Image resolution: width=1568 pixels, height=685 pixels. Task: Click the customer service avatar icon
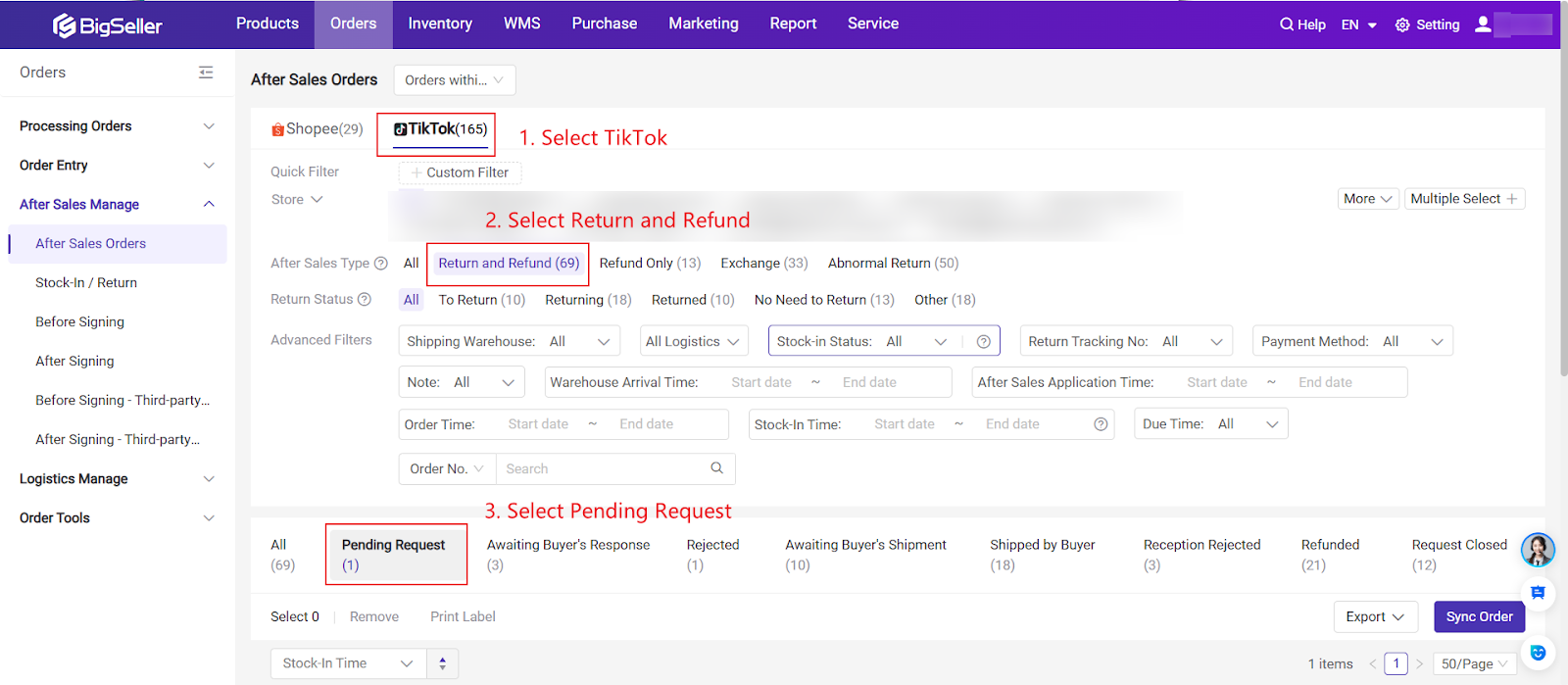coord(1537,550)
